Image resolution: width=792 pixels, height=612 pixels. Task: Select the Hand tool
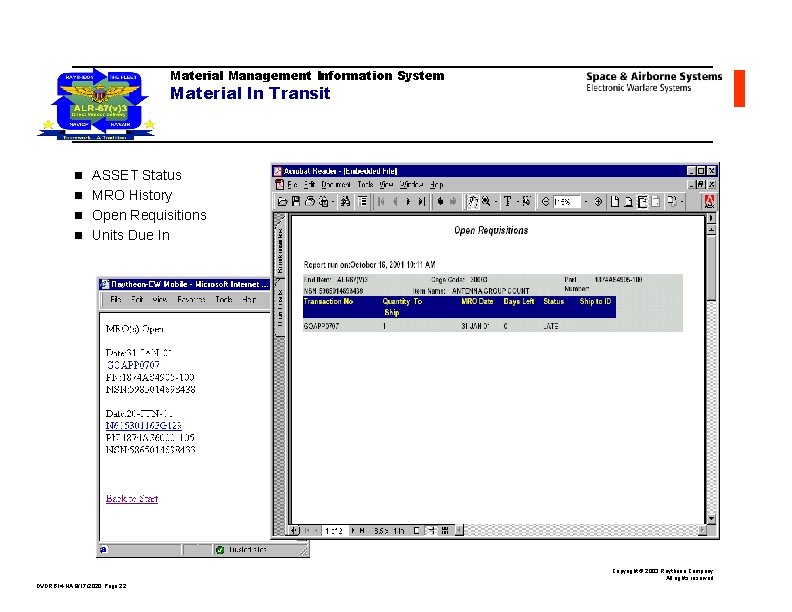pos(473,201)
